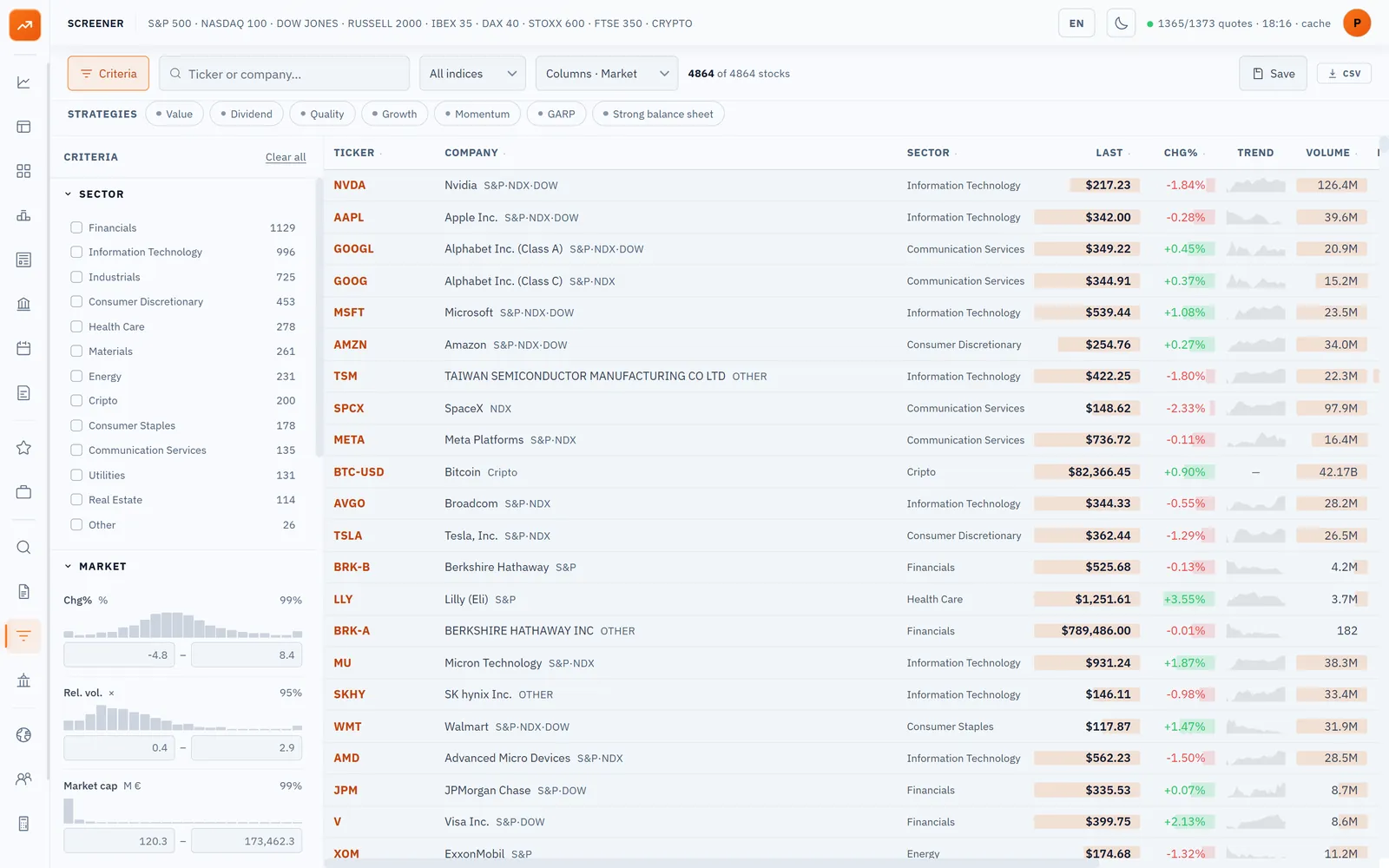The image size is (1389, 868).
Task: Open the four-squares grid icon in sidebar
Action: pyautogui.click(x=23, y=171)
